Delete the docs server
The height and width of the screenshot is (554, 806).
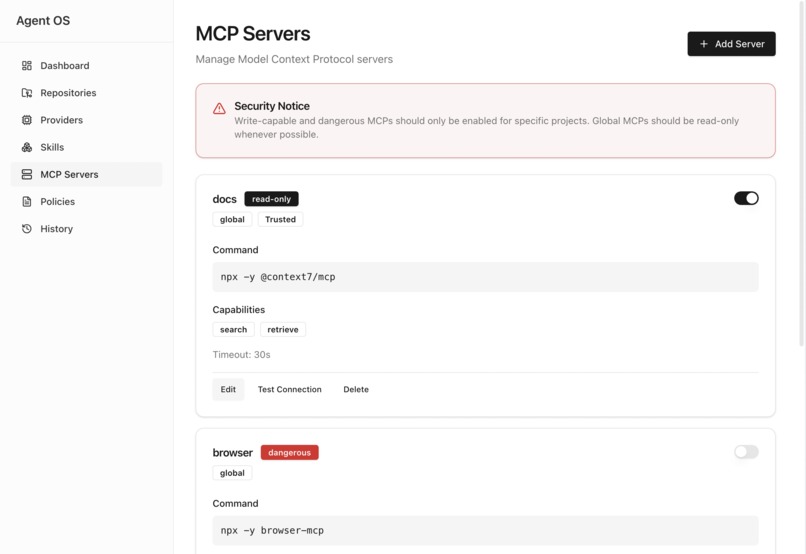coord(356,390)
